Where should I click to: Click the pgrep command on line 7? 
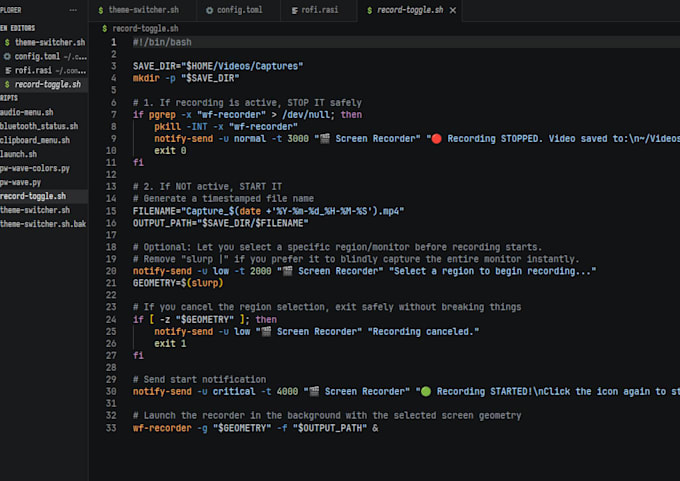click(x=162, y=115)
